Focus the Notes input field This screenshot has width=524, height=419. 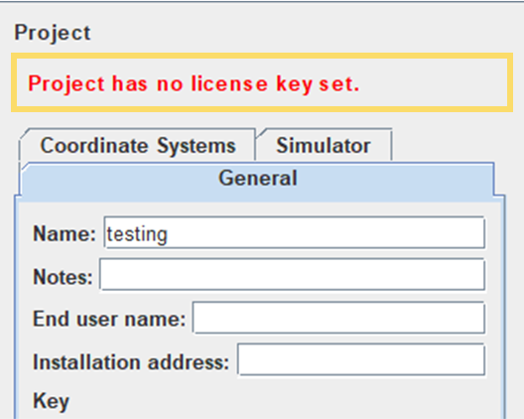coord(292,275)
